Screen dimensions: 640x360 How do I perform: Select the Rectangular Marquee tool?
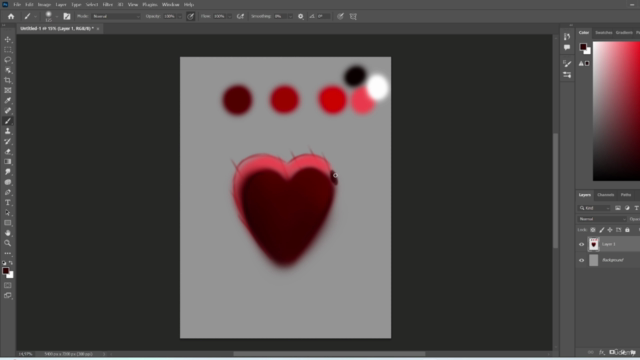(x=8, y=50)
